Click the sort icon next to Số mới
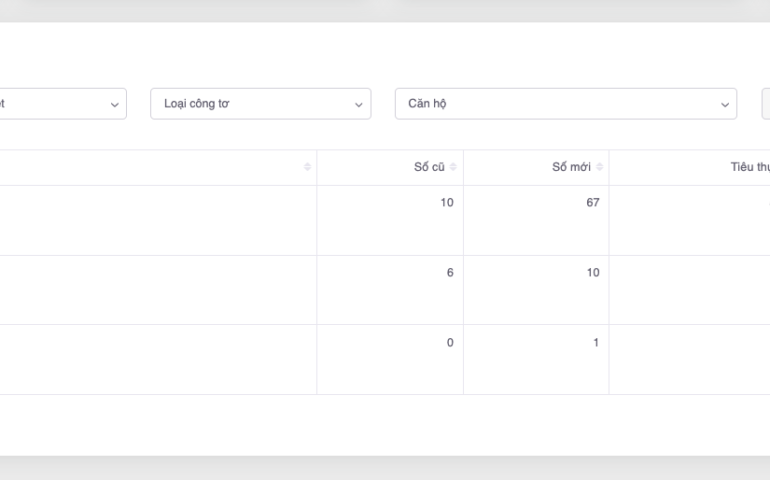770x480 pixels. tap(599, 167)
